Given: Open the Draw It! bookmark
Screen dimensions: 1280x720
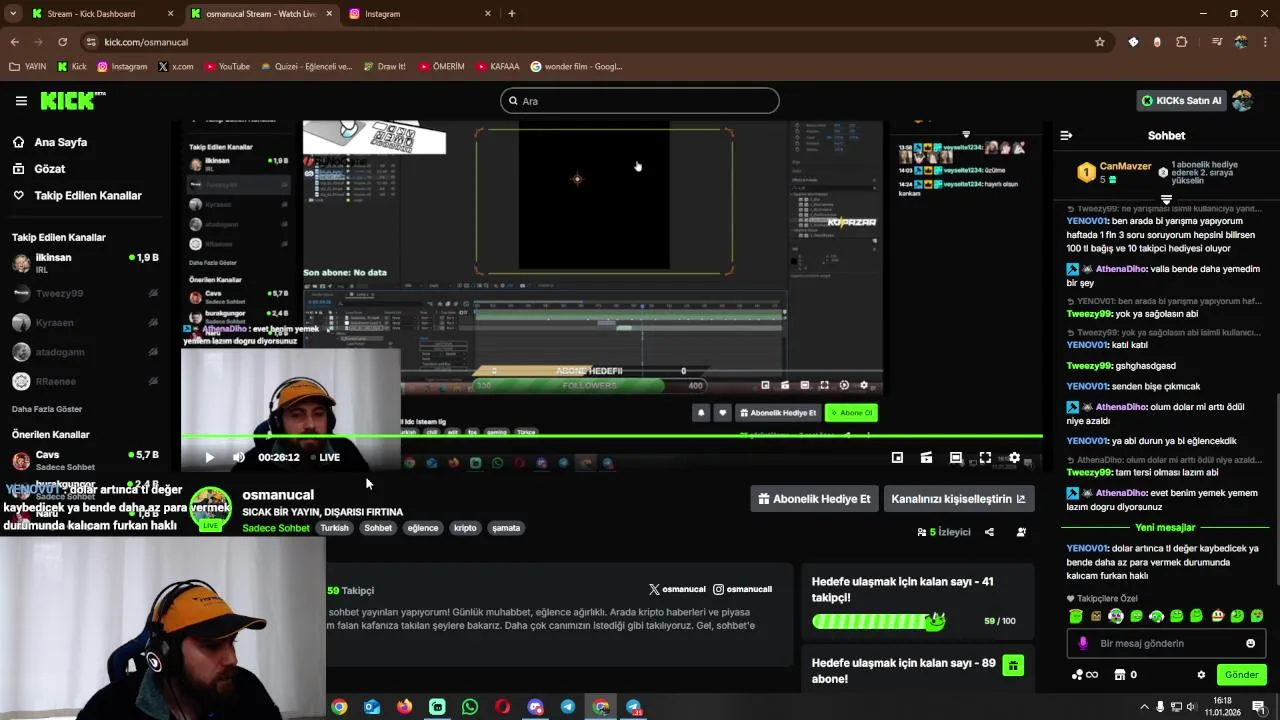Looking at the screenshot, I should coord(384,67).
